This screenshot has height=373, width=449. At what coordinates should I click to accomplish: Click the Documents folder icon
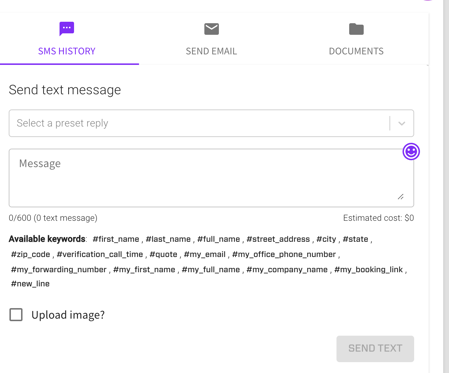click(356, 29)
